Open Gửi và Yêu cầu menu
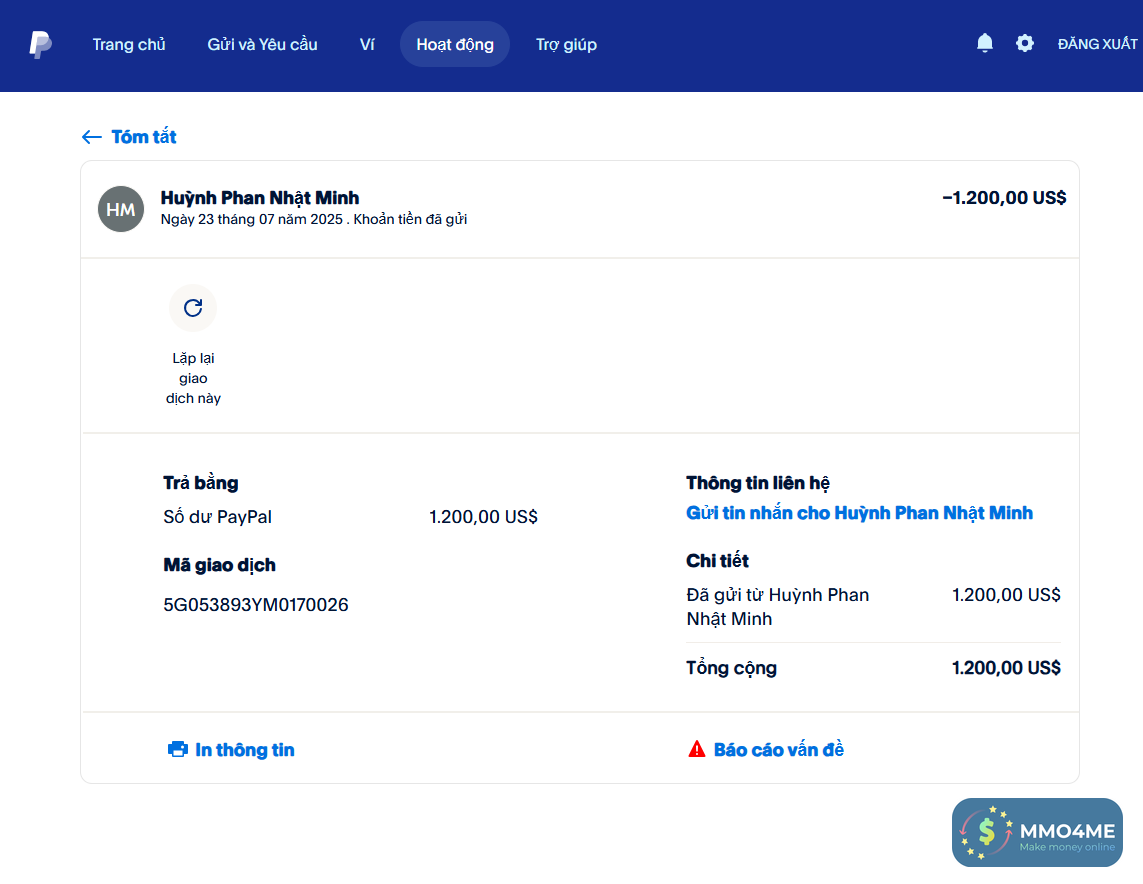The image size is (1143, 884). pyautogui.click(x=262, y=44)
